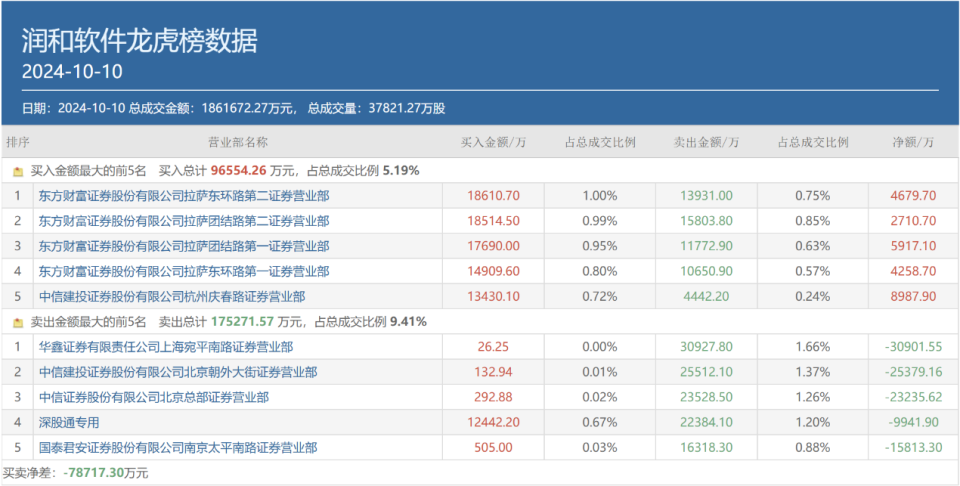This screenshot has height=486, width=960.
Task: Open 中信建投证券杭州庆春路证券营业部 link
Action: 172,296
